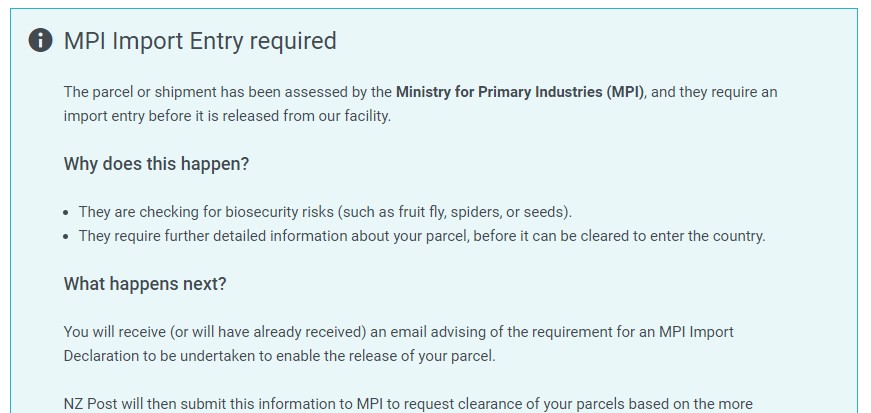Image resolution: width=871 pixels, height=413 pixels.
Task: Click the bullet dot before "They are checking"
Action: pyautogui.click(x=67, y=213)
